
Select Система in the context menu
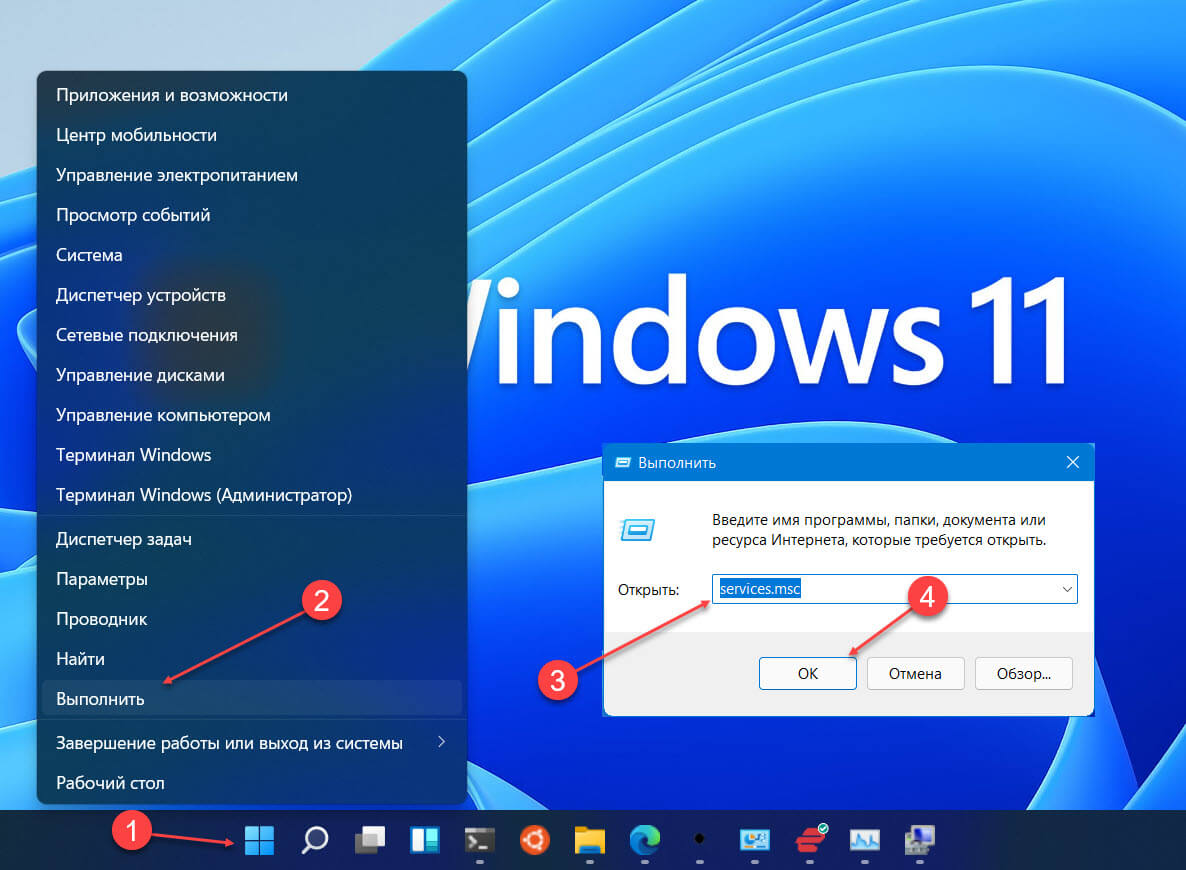pyautogui.click(x=251, y=256)
